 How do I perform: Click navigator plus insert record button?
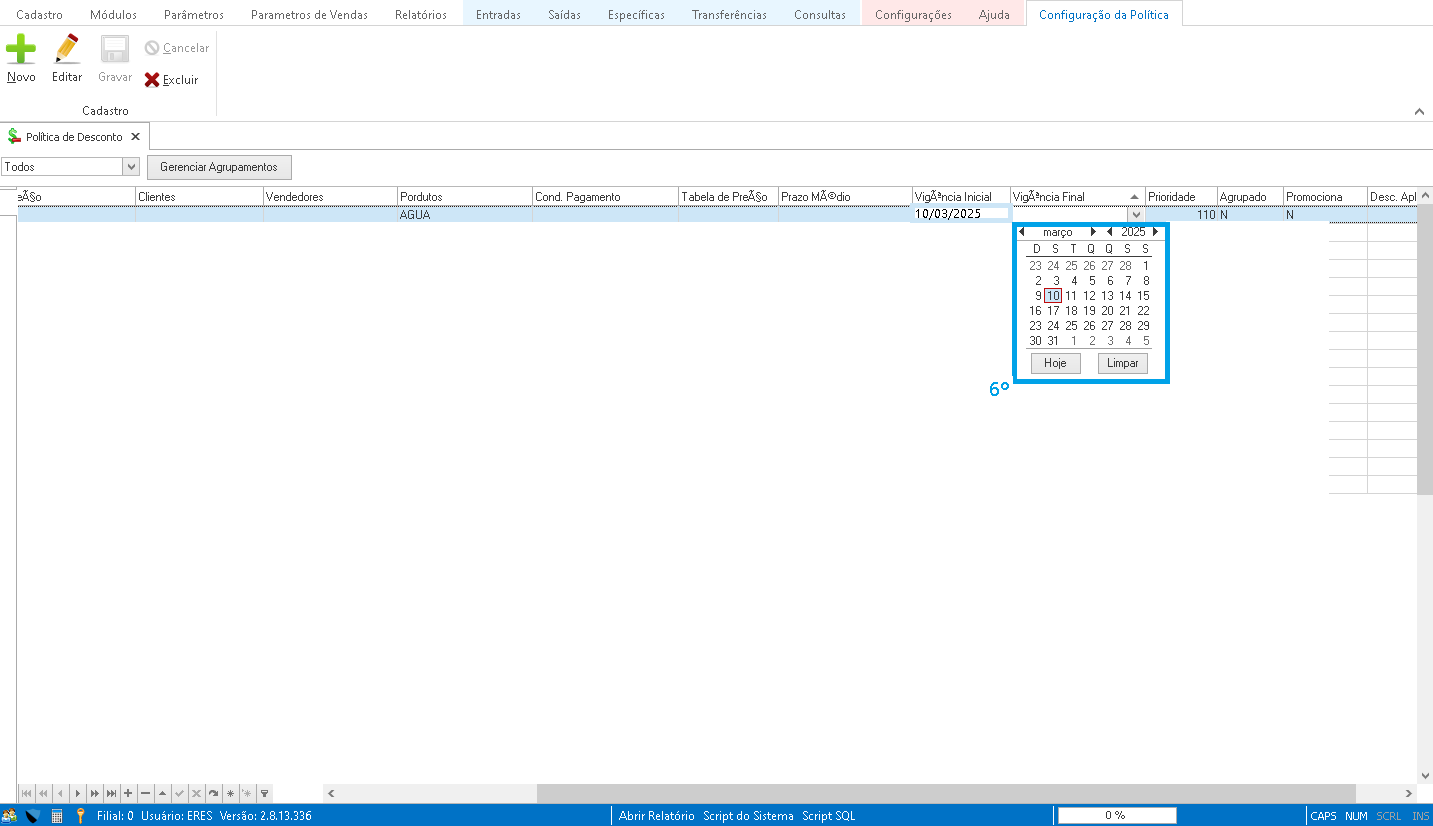[128, 793]
